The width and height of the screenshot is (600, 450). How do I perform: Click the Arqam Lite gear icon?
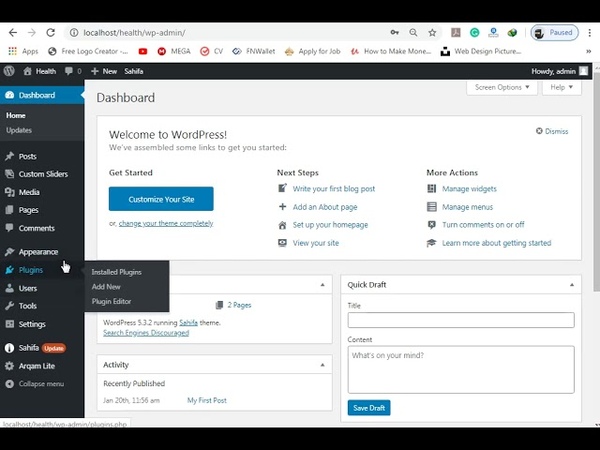click(10, 366)
